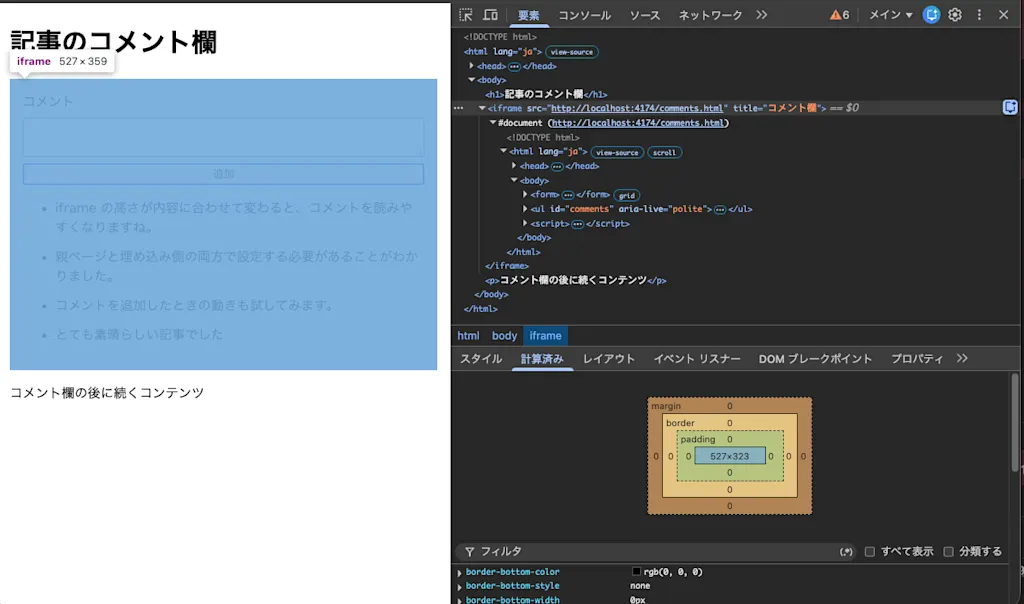This screenshot has width=1024, height=604.
Task: Open the スタイル sidebar tab
Action: coord(481,358)
